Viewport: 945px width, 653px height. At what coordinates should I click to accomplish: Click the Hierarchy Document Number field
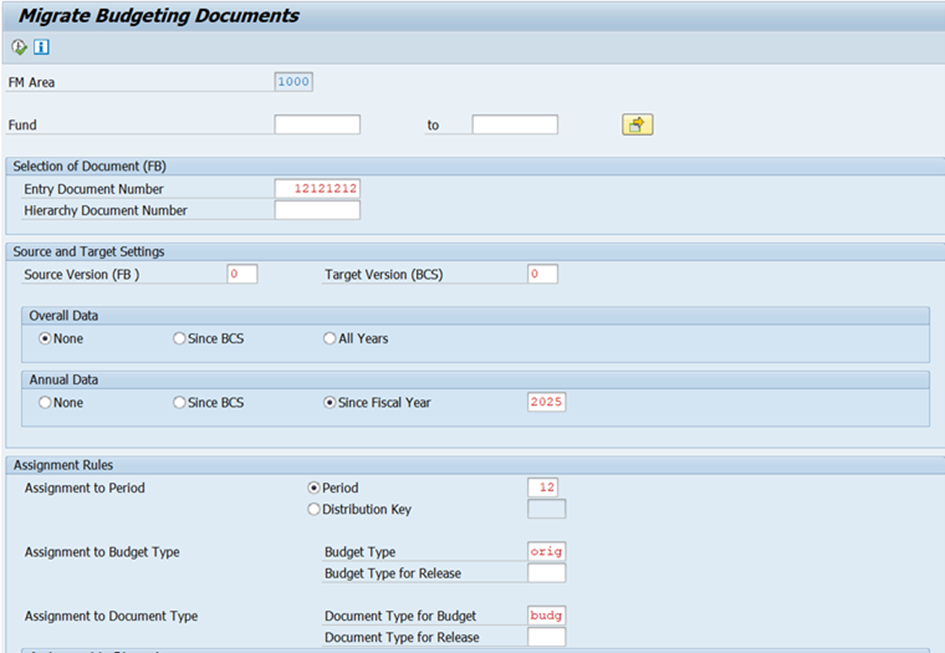pos(317,210)
